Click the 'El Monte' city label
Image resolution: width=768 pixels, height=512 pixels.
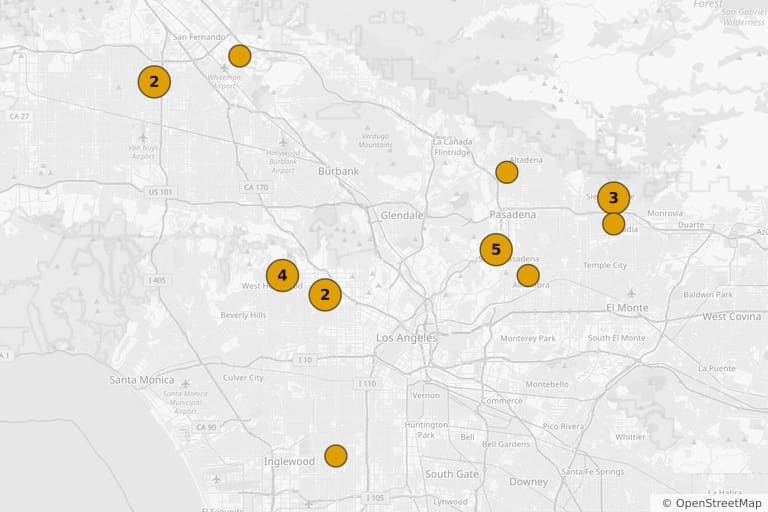(x=627, y=308)
